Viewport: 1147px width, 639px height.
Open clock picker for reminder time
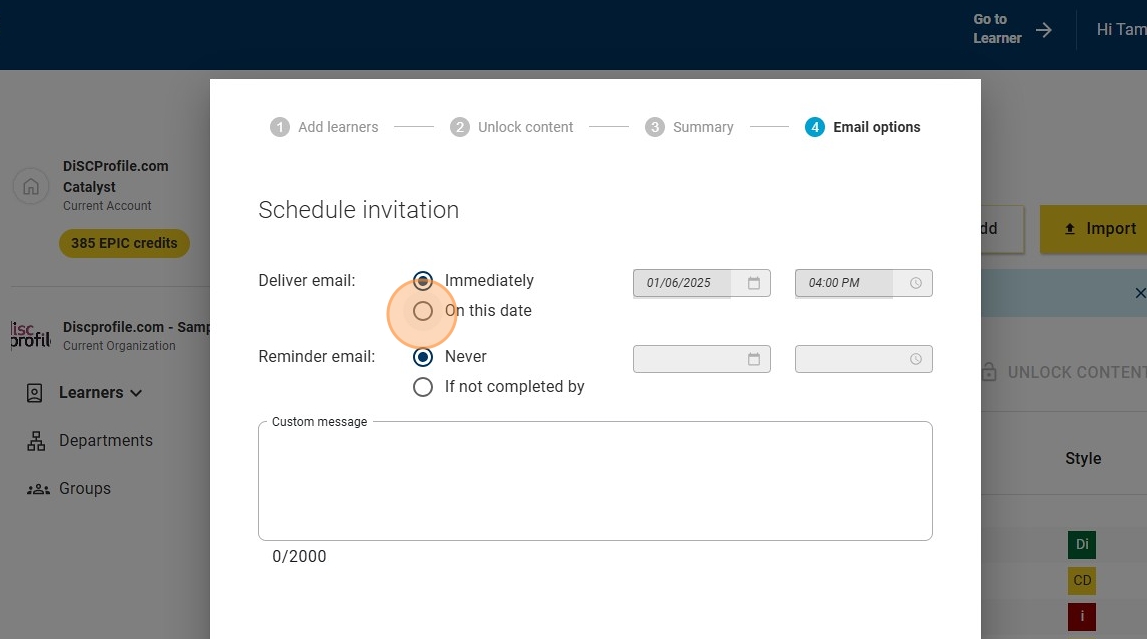click(x=916, y=359)
